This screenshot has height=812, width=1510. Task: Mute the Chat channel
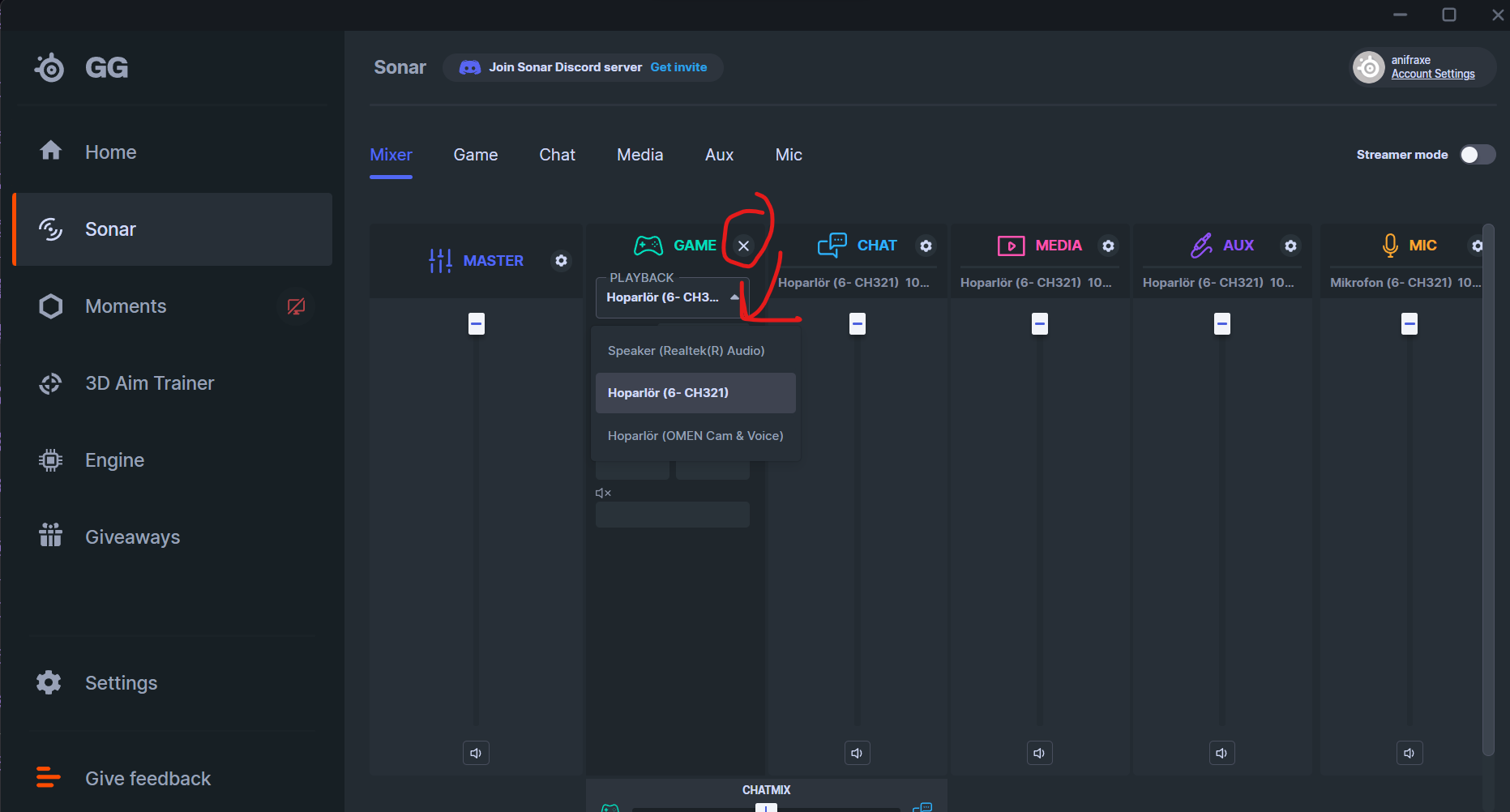pyautogui.click(x=857, y=753)
